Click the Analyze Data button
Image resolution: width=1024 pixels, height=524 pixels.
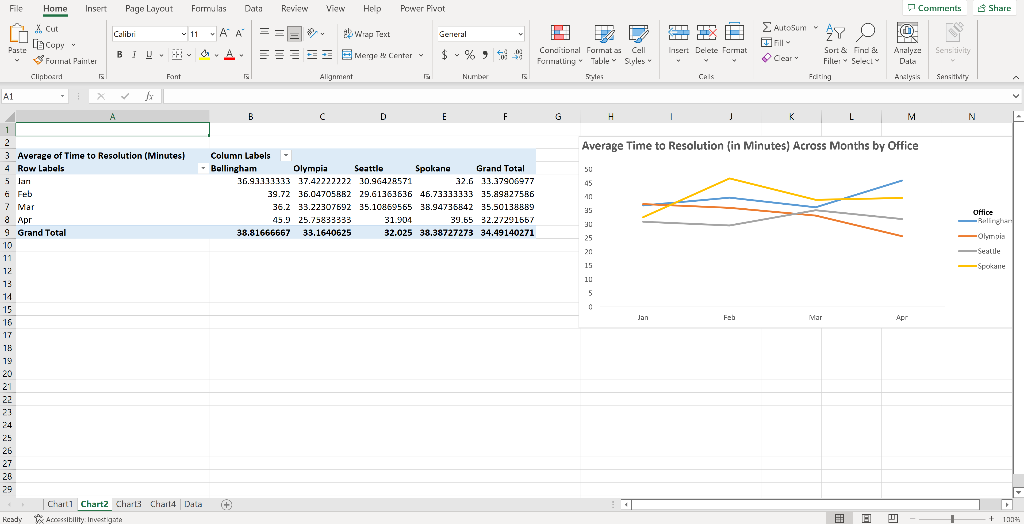pos(907,44)
